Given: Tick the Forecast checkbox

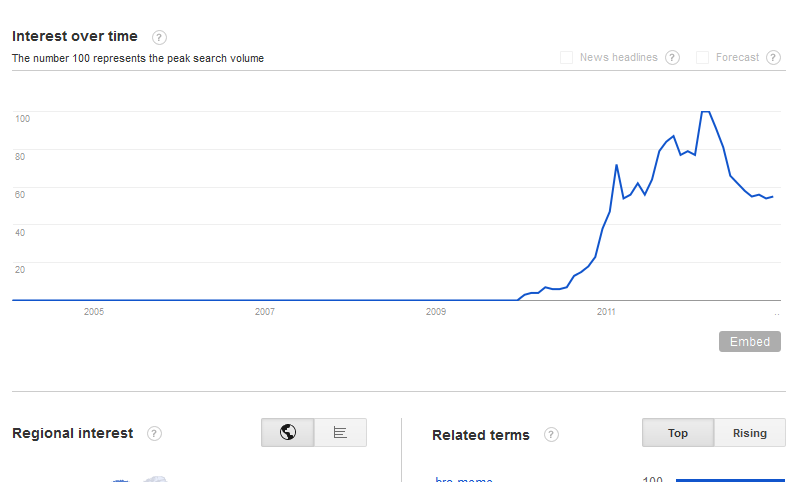Looking at the screenshot, I should point(703,58).
